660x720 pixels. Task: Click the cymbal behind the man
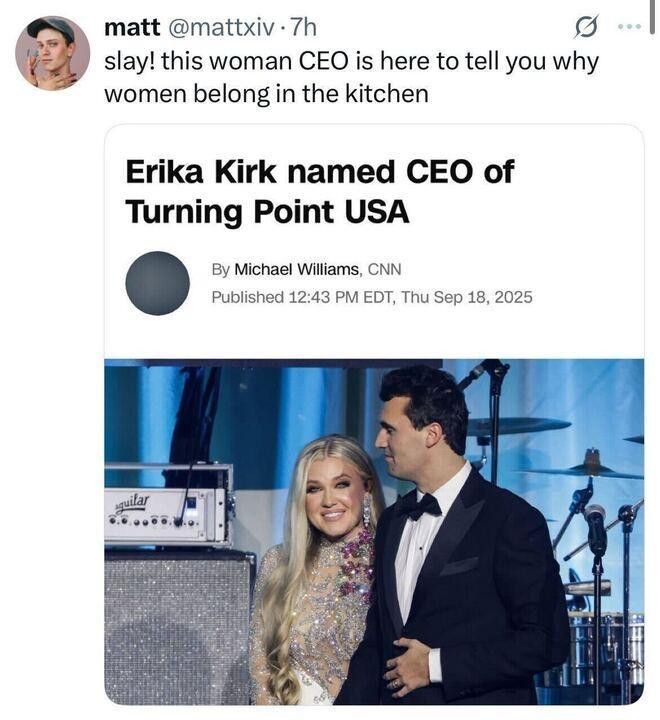[518, 426]
